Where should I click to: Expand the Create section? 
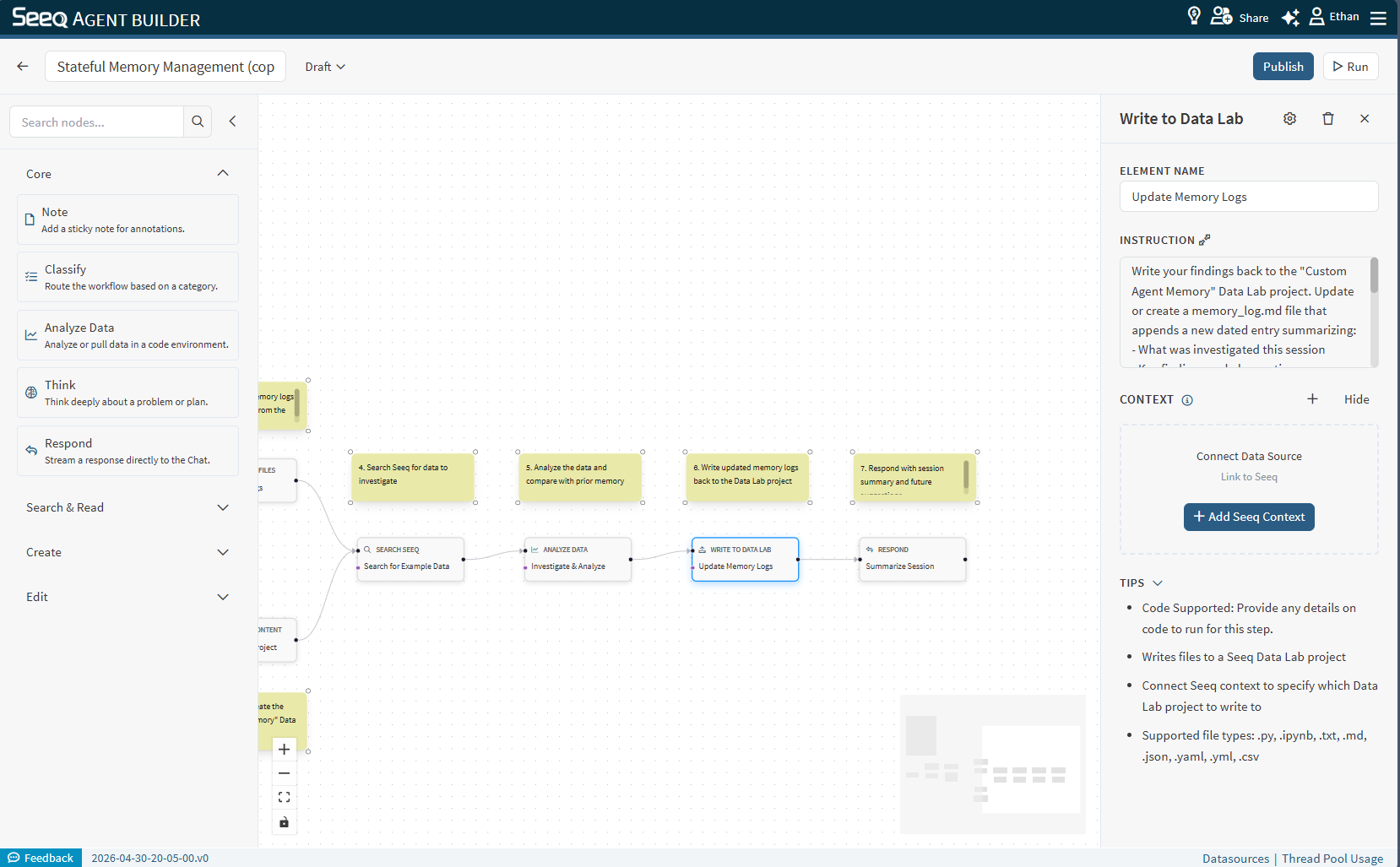128,552
